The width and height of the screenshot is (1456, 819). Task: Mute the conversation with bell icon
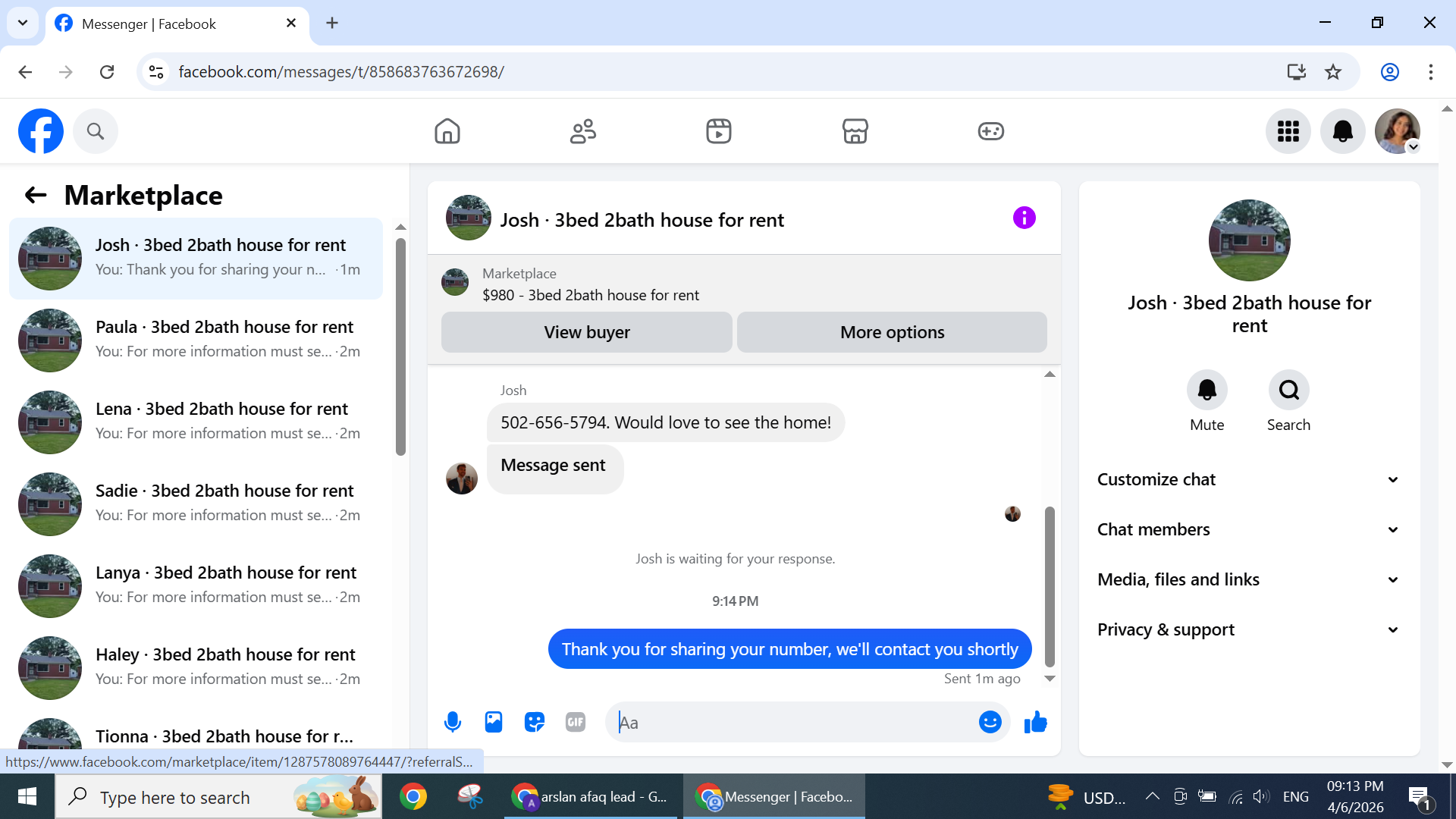click(1207, 390)
